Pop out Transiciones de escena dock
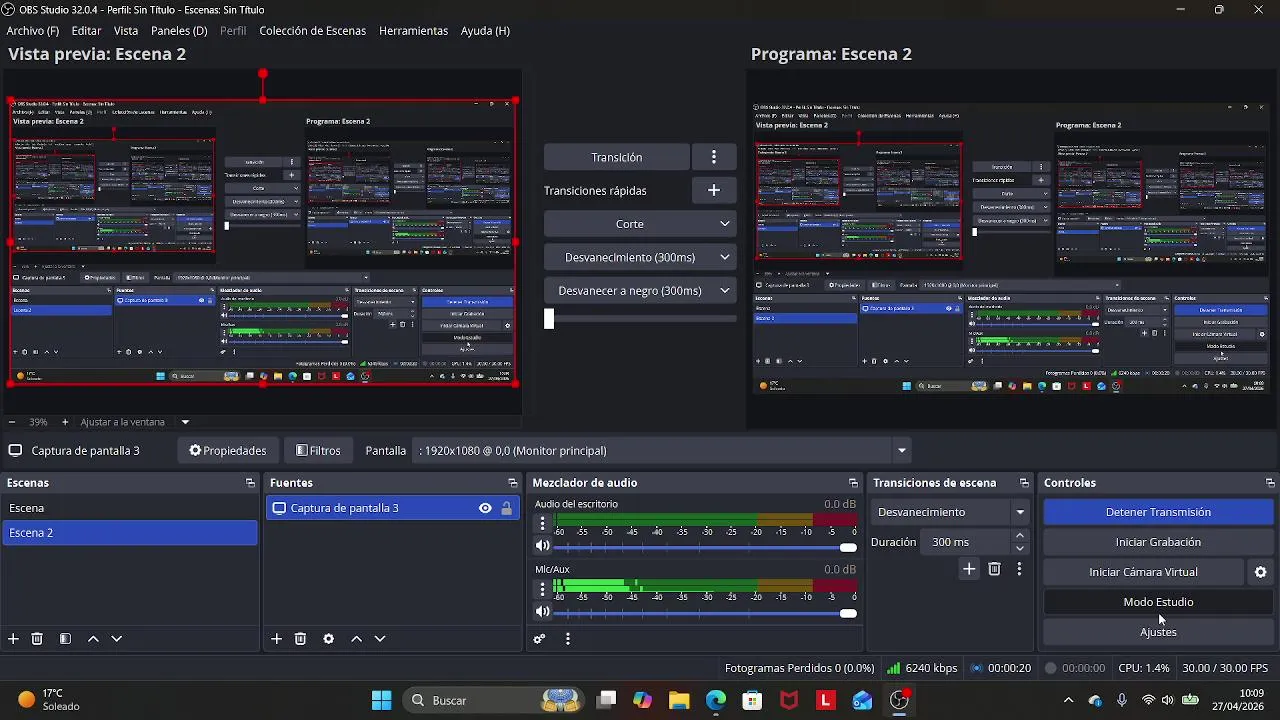Screen dimensions: 1280x720 1024,483
